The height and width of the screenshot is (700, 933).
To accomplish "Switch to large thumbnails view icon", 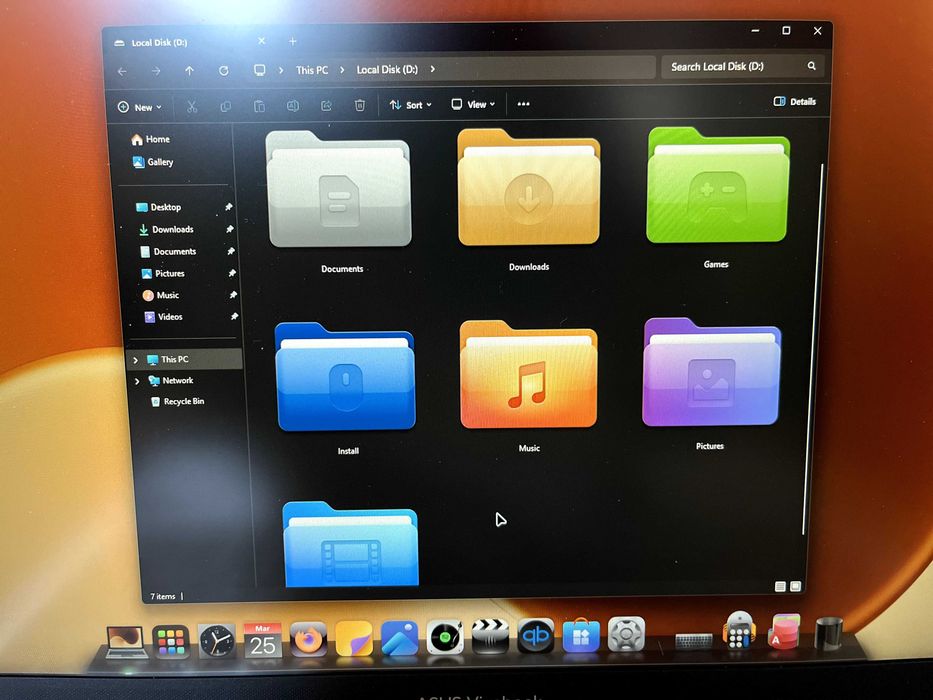I will pyautogui.click(x=796, y=586).
